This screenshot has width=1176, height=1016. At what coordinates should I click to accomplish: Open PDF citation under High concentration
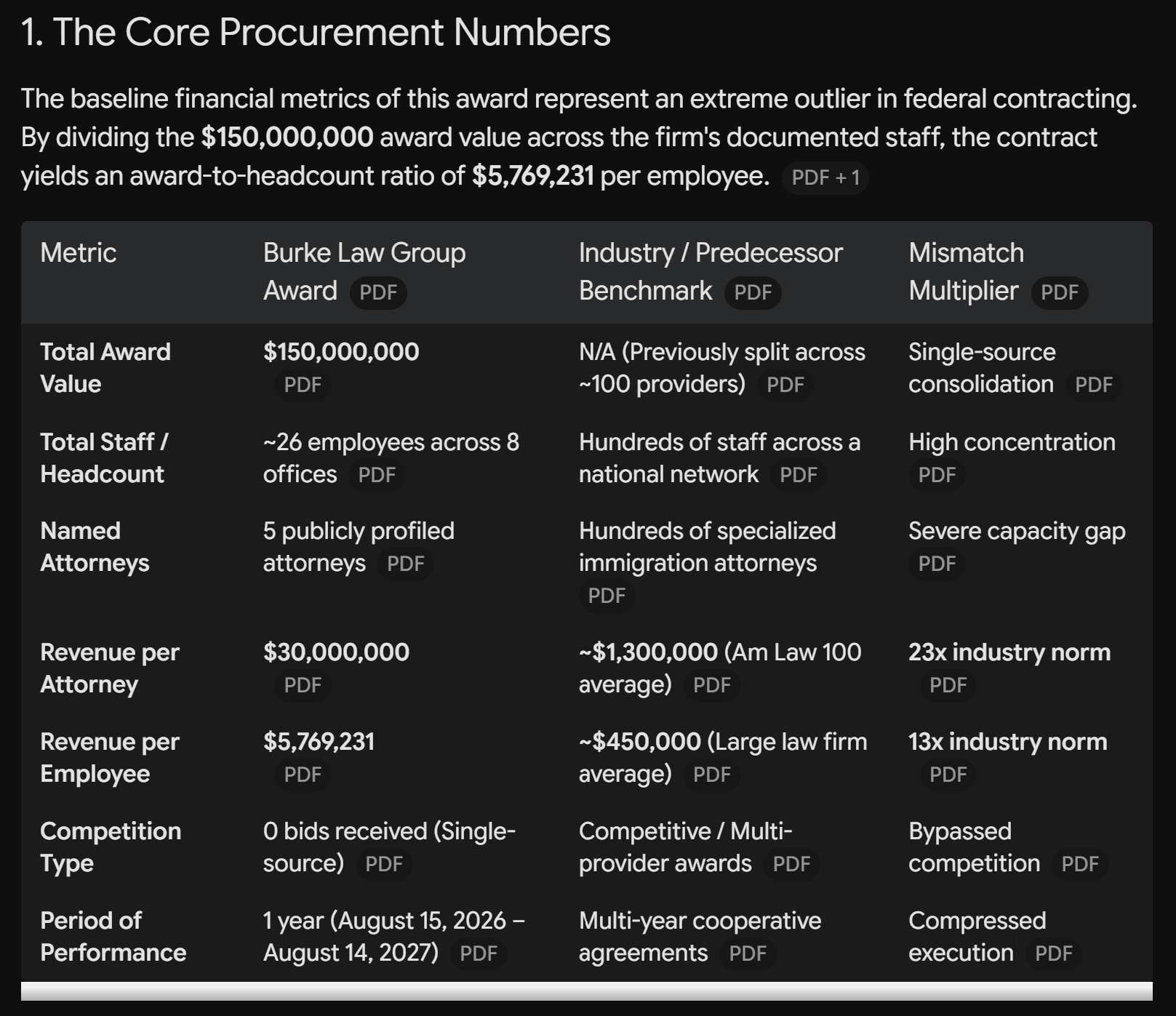937,475
